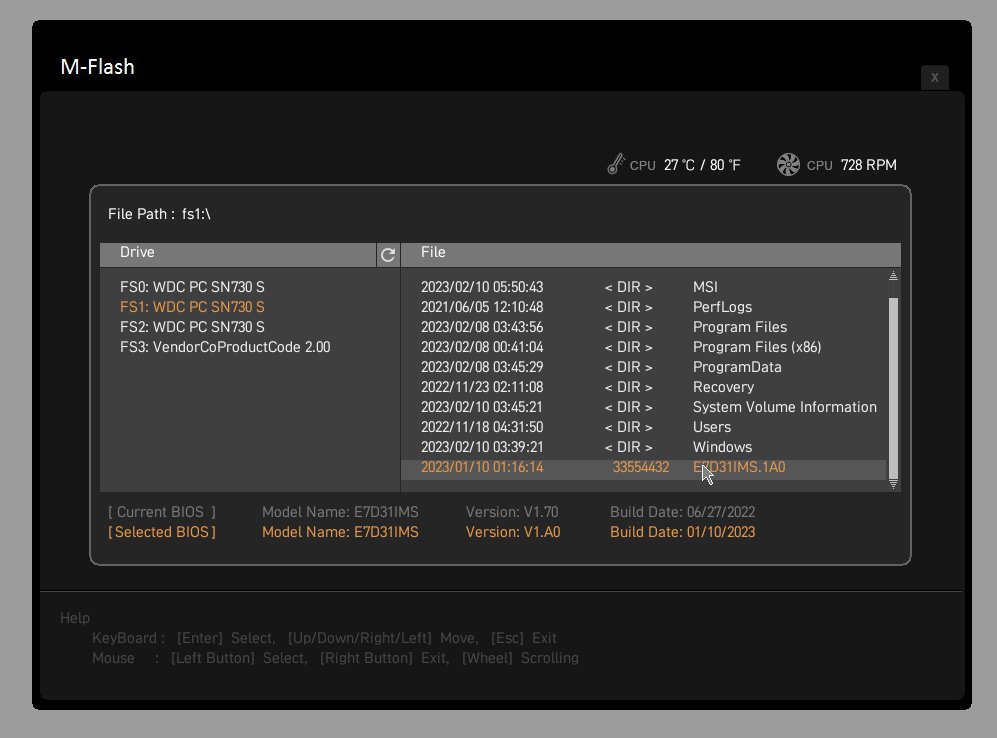
Task: Click the CPU fan speed icon
Action: [x=788, y=165]
